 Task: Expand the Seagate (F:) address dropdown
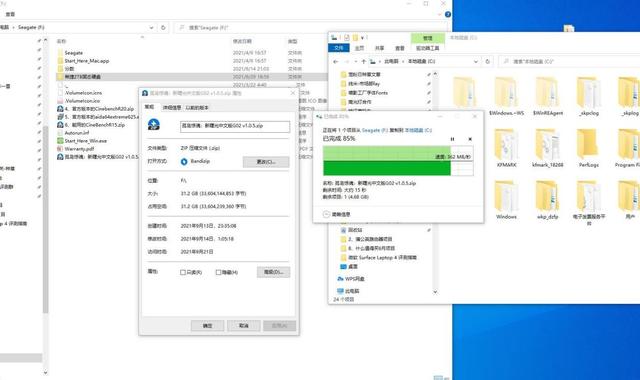pos(151,27)
